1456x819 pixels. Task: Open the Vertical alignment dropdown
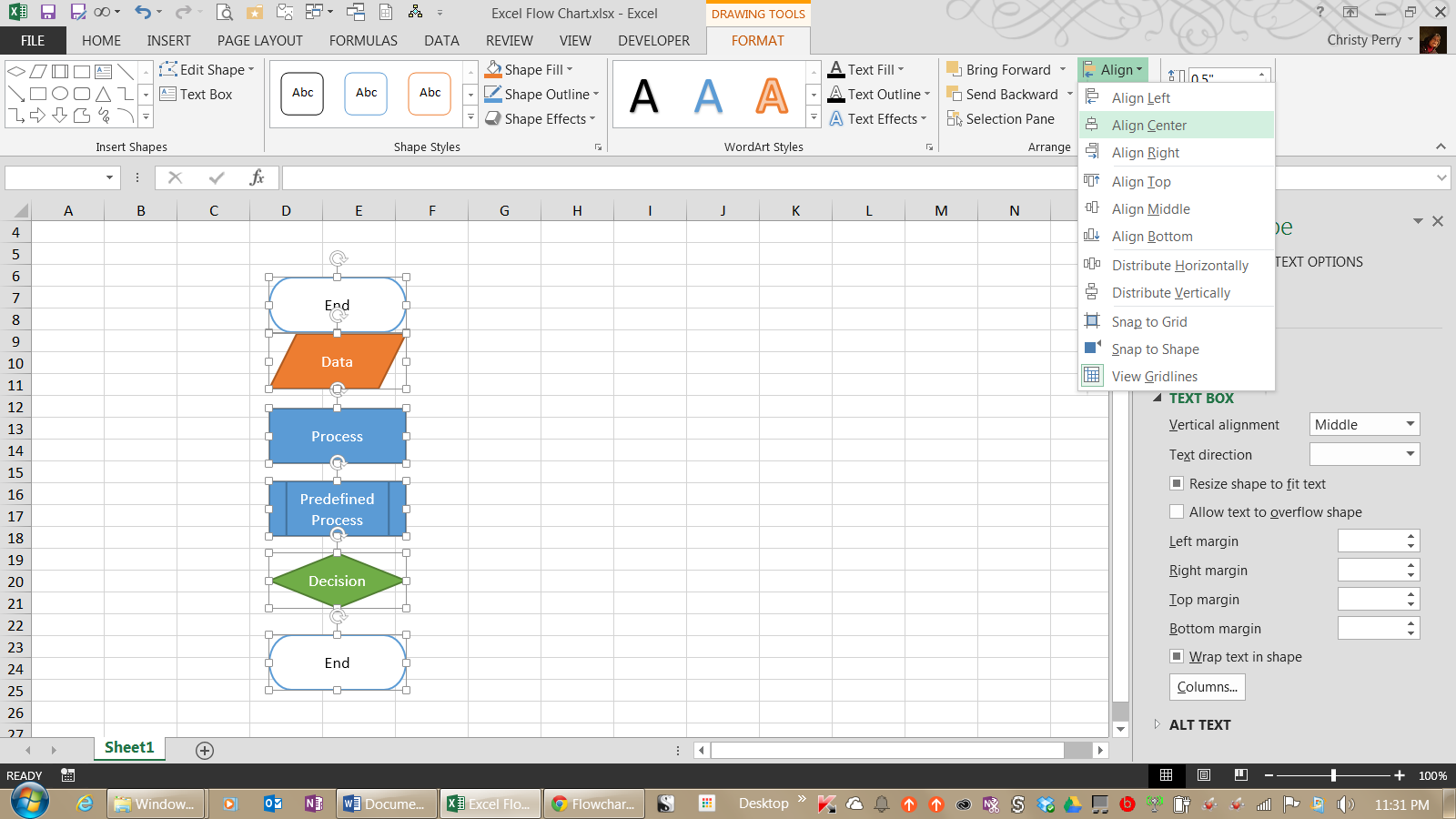(1364, 425)
